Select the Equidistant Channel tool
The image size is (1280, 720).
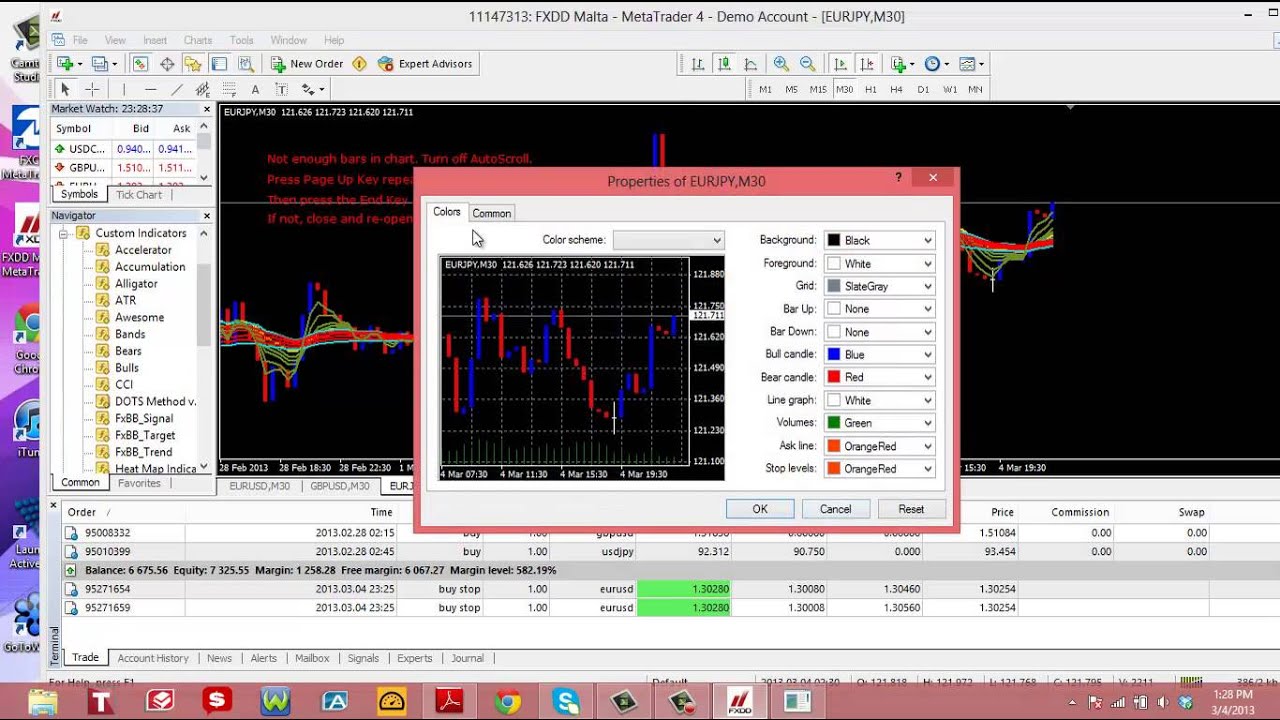click(x=203, y=89)
